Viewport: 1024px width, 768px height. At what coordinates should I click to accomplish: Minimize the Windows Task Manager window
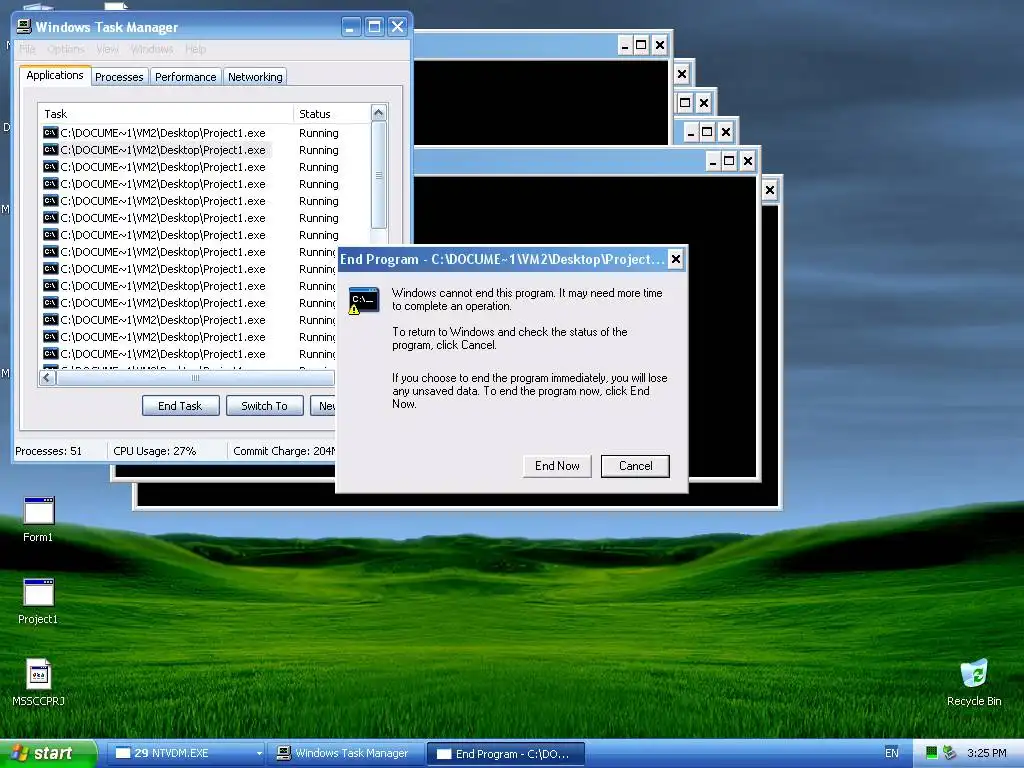click(351, 27)
